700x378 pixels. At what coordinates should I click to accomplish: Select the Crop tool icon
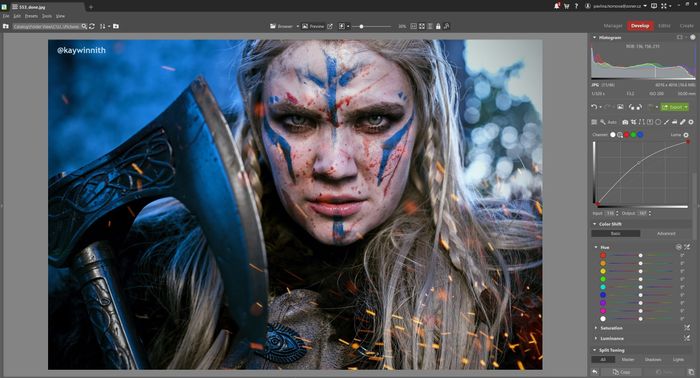click(x=633, y=122)
